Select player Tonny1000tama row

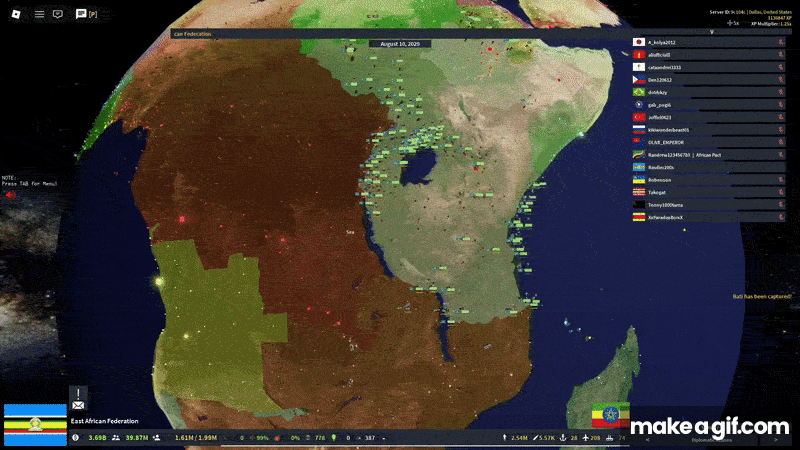point(709,205)
